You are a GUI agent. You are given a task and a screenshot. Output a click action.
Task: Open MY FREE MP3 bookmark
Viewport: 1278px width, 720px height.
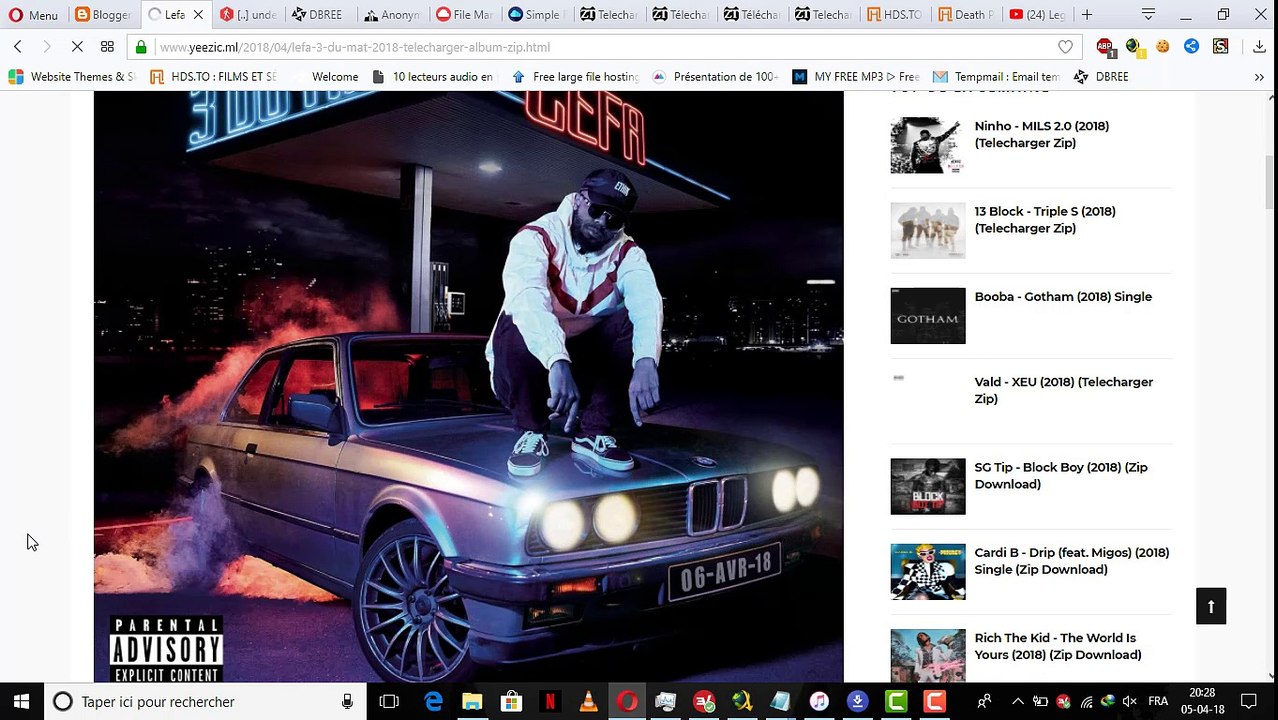click(855, 76)
